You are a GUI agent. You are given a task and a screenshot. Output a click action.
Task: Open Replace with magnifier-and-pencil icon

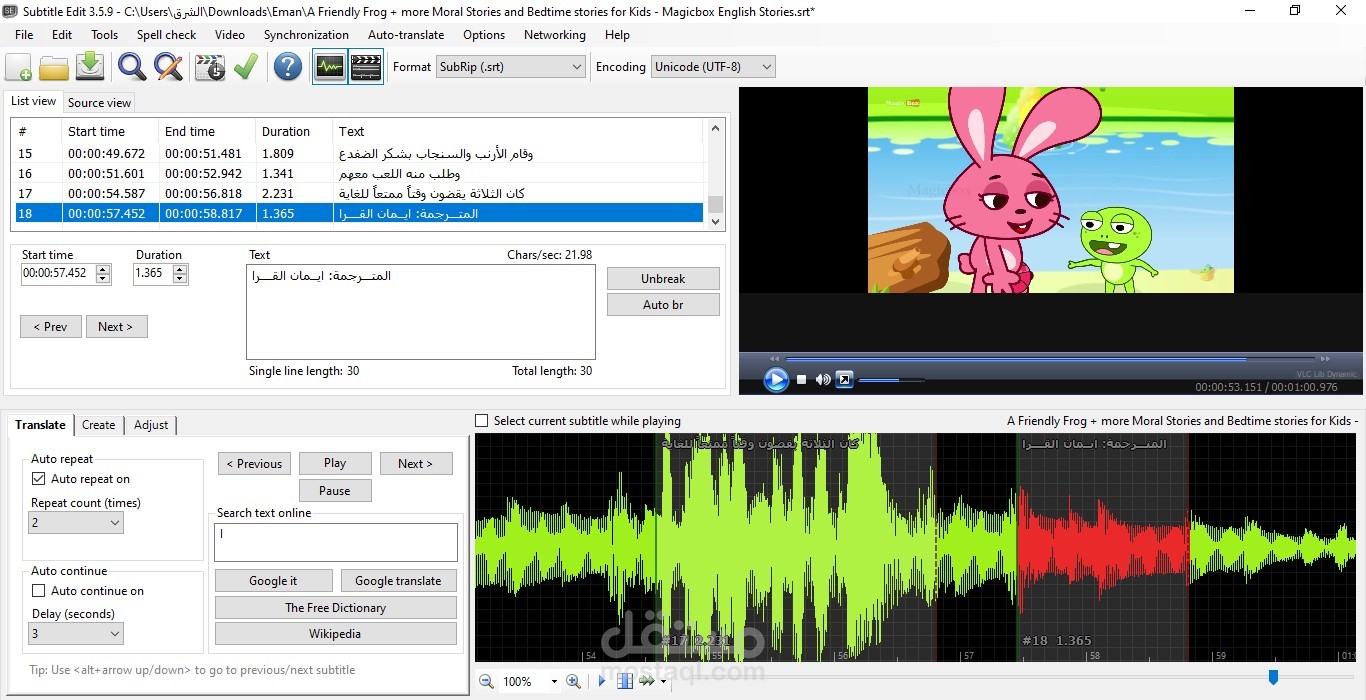[x=168, y=67]
